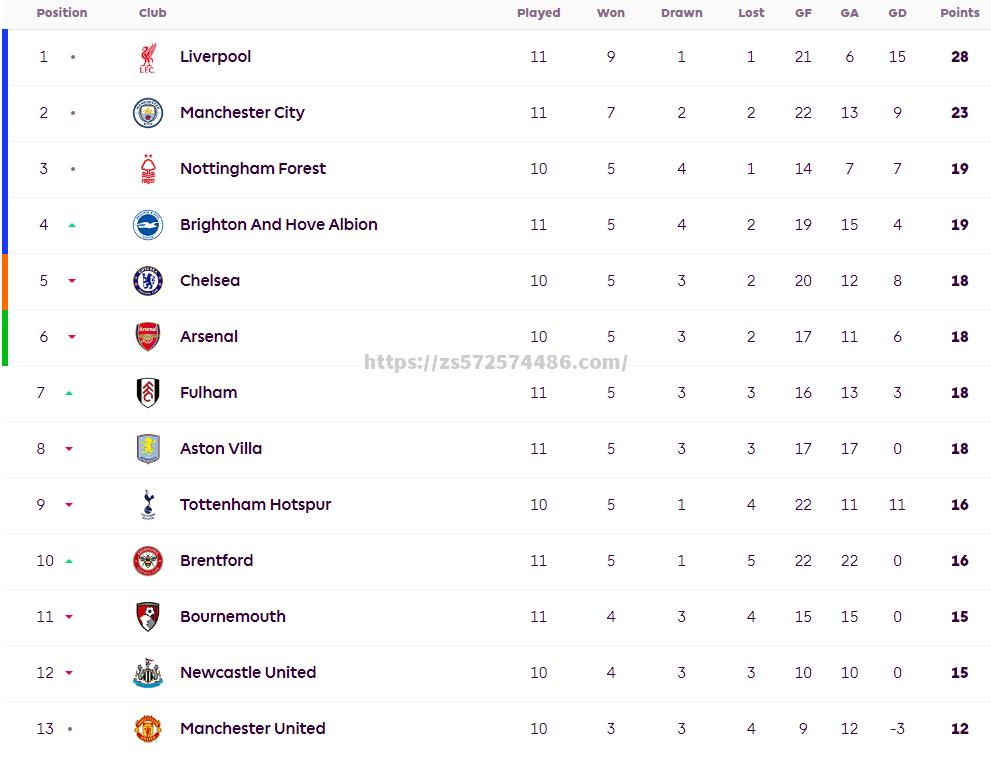The height and width of the screenshot is (757, 991).
Task: Click the Position column header
Action: coord(62,13)
